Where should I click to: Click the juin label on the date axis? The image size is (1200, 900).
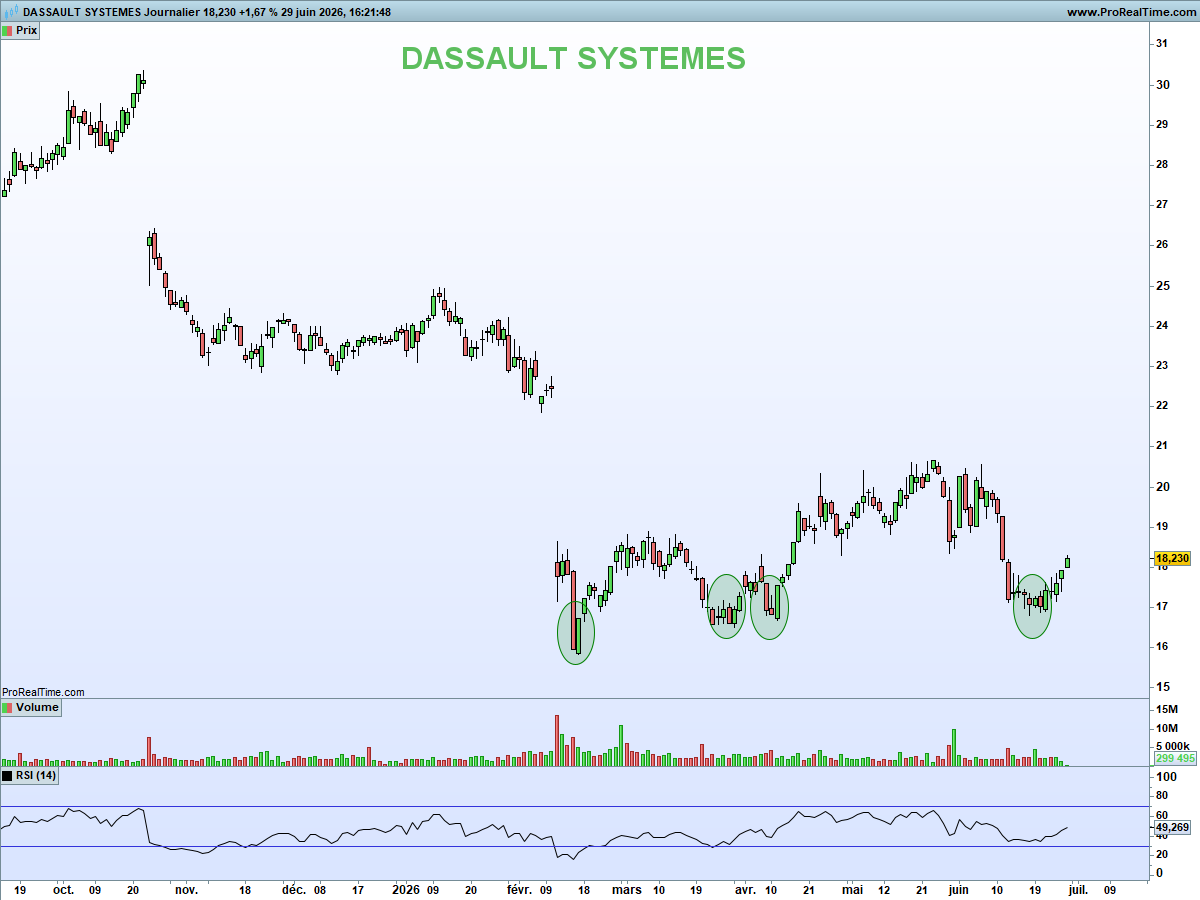(x=959, y=888)
